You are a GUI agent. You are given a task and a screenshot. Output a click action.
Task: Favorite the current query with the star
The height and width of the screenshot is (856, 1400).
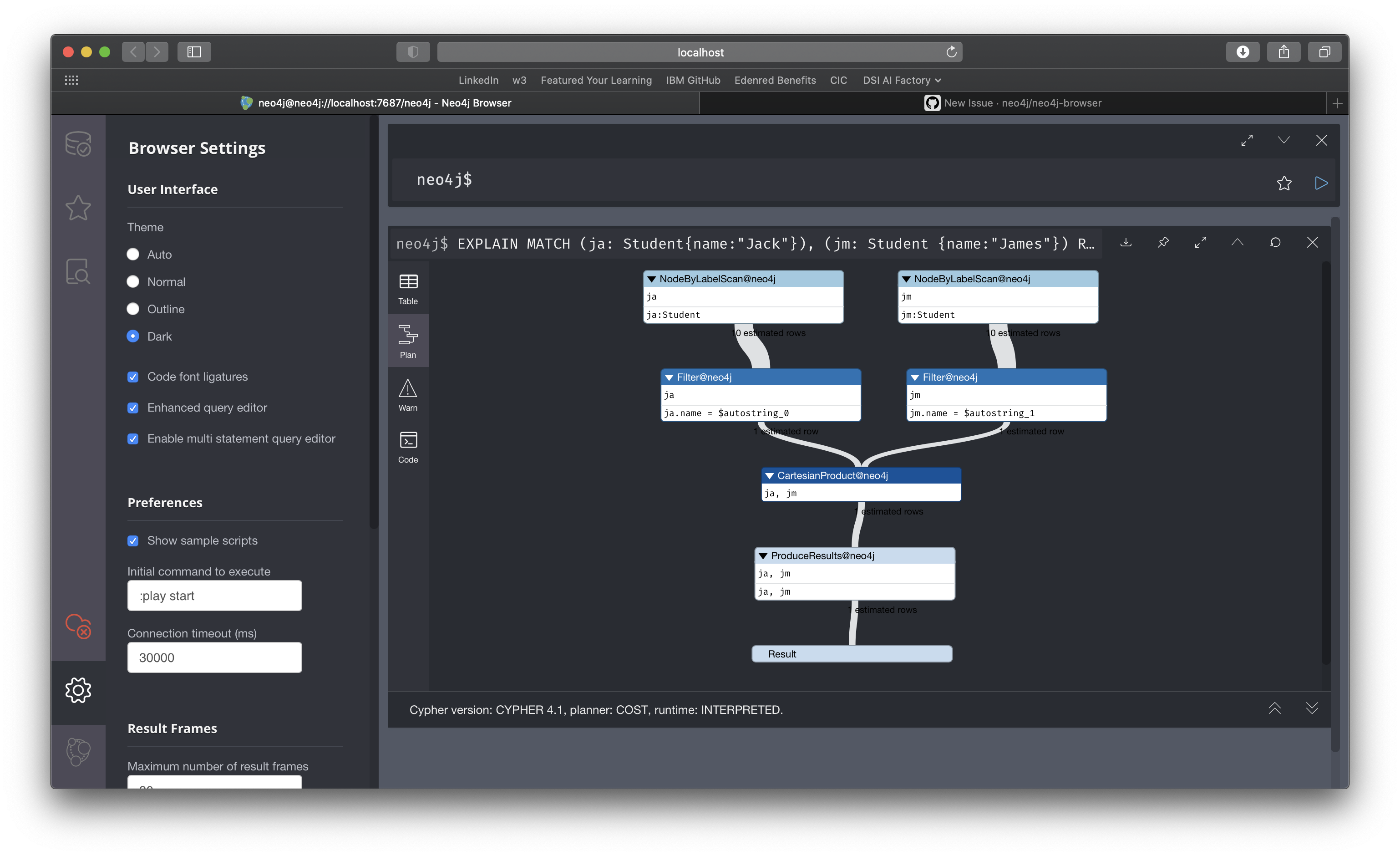(1285, 183)
